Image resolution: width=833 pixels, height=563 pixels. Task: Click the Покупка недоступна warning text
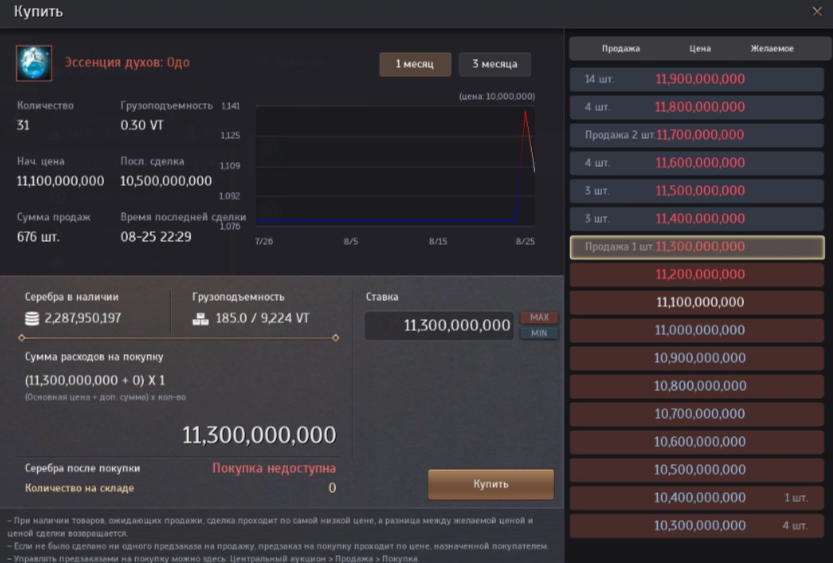274,468
